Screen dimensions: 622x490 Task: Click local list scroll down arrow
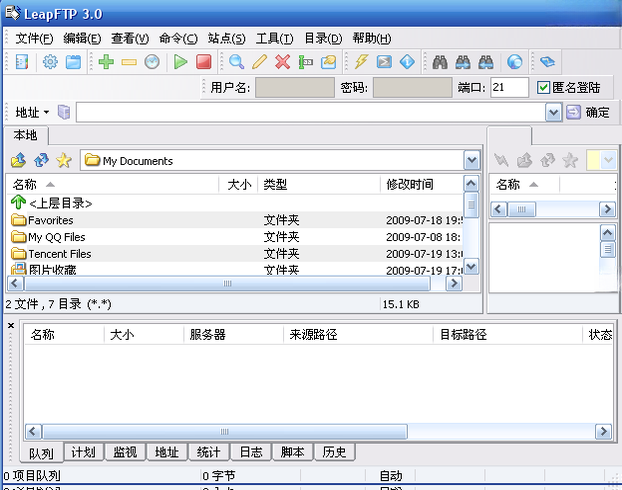pos(471,266)
